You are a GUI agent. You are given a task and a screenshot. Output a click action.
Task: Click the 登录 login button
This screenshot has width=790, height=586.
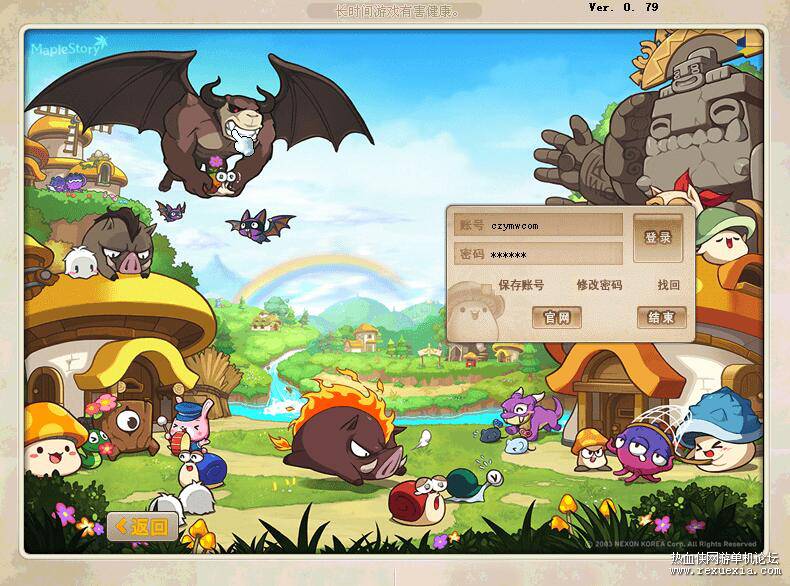(x=658, y=238)
